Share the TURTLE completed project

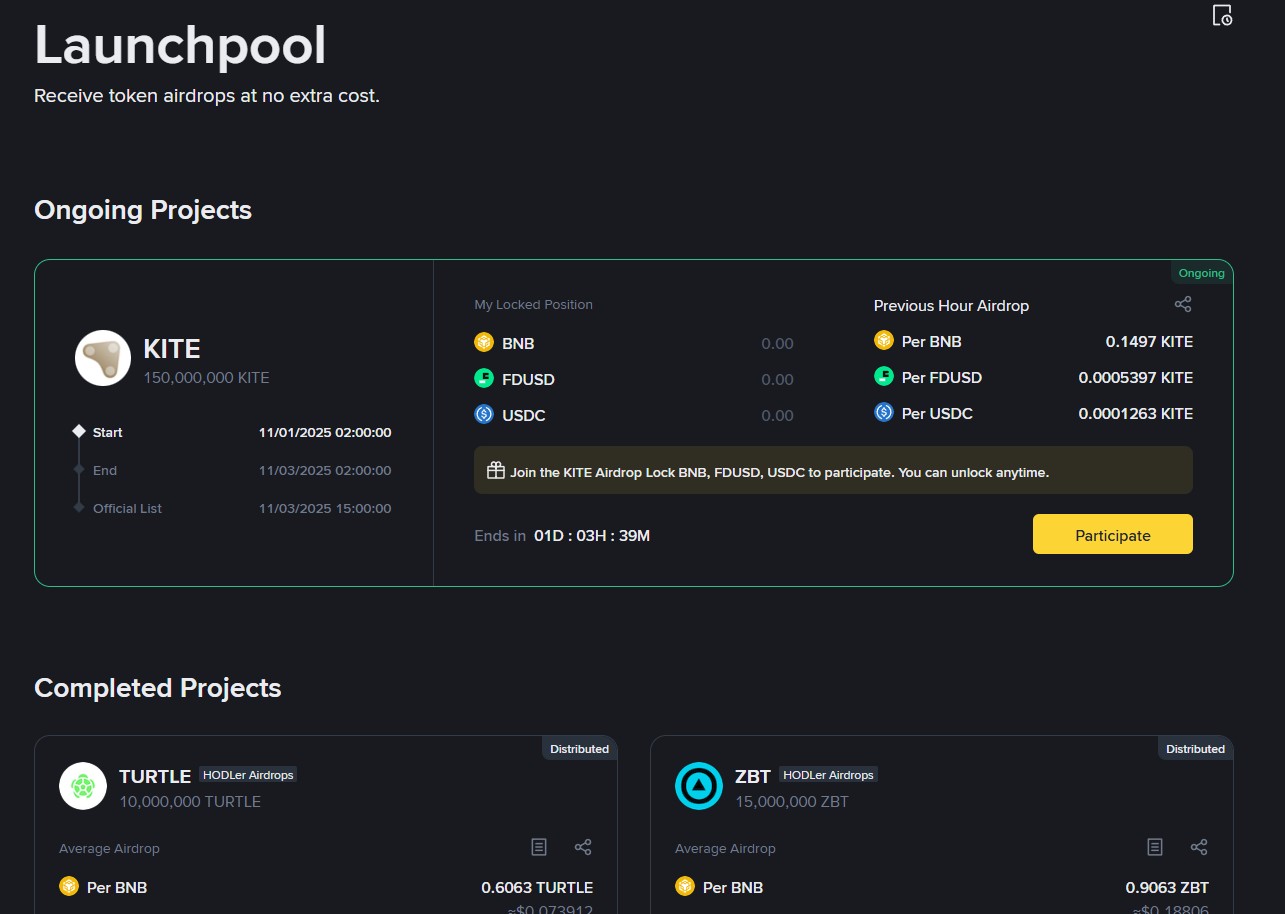point(583,847)
